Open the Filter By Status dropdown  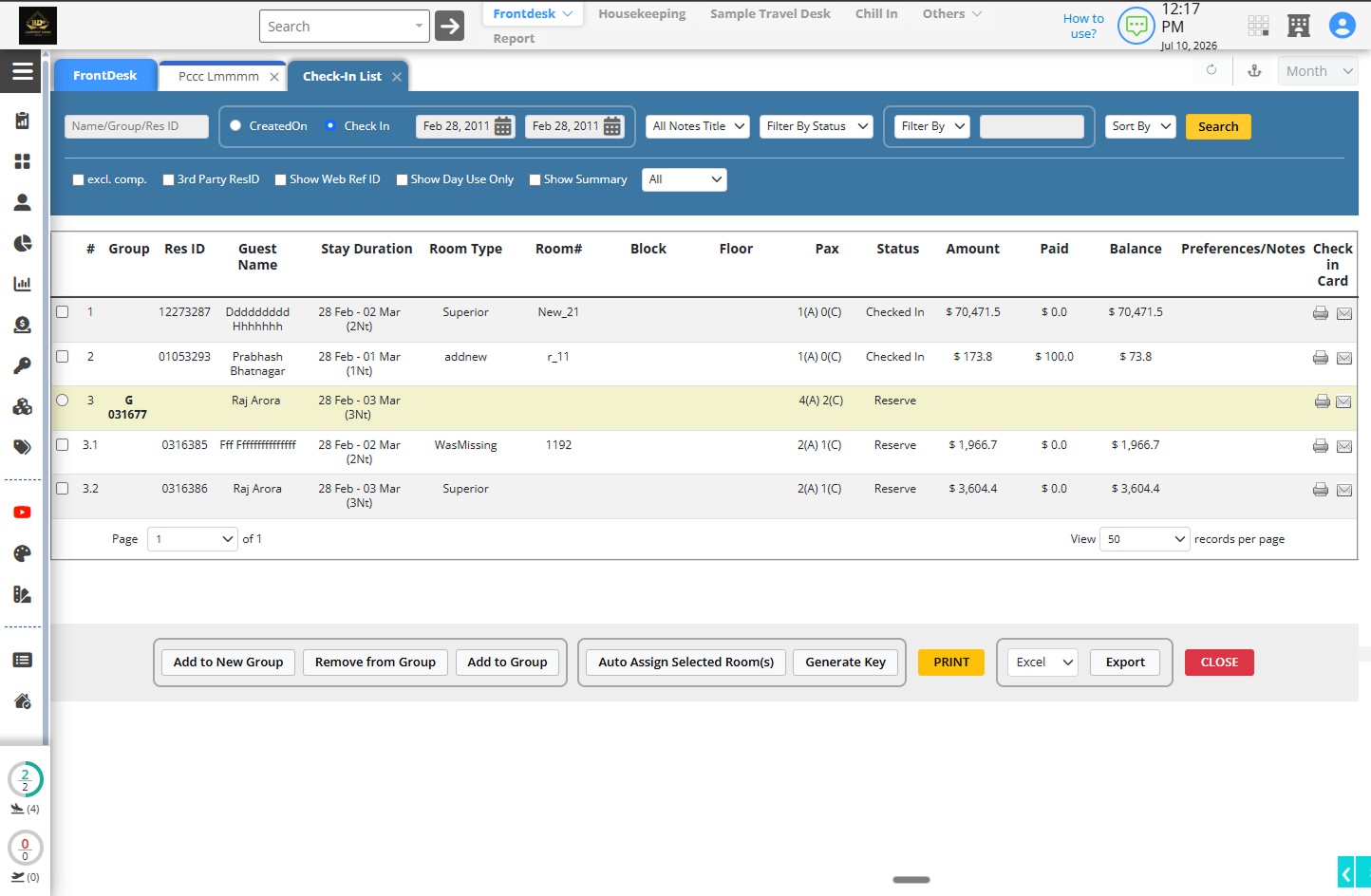pos(817,126)
